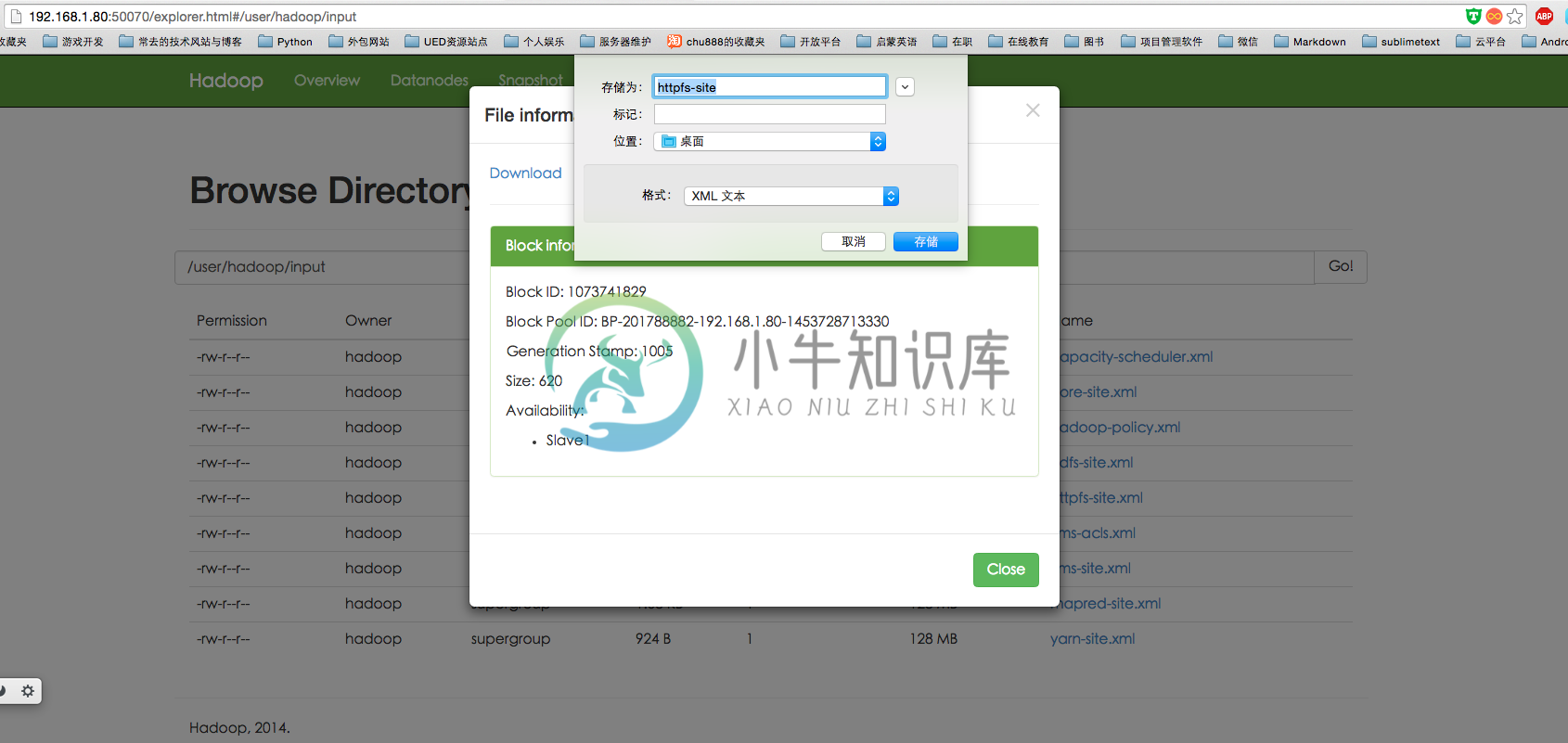
Task: Open the chu888的收藏夹 bookmark
Action: pos(716,42)
